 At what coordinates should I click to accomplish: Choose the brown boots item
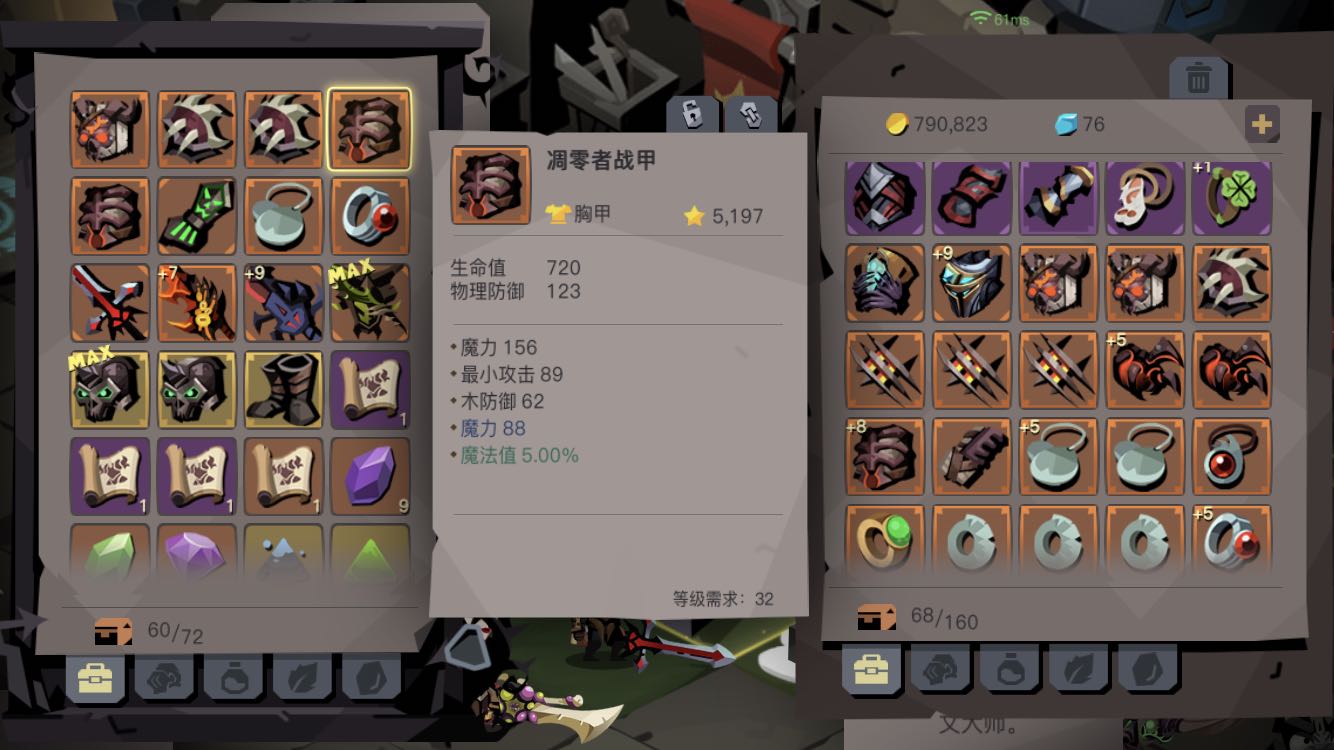coord(283,389)
